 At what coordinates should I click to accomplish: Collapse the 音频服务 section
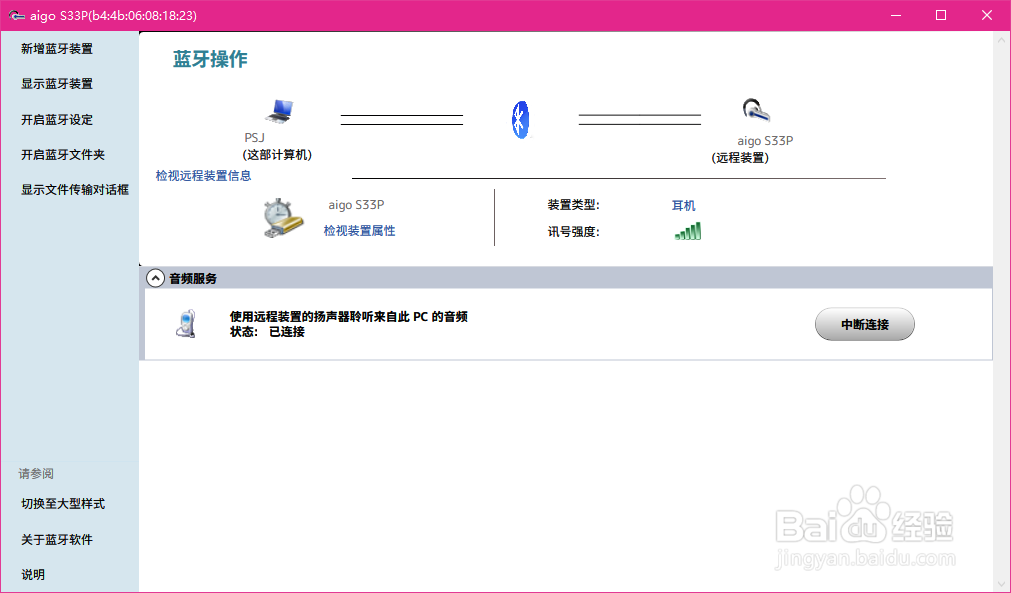[155, 278]
